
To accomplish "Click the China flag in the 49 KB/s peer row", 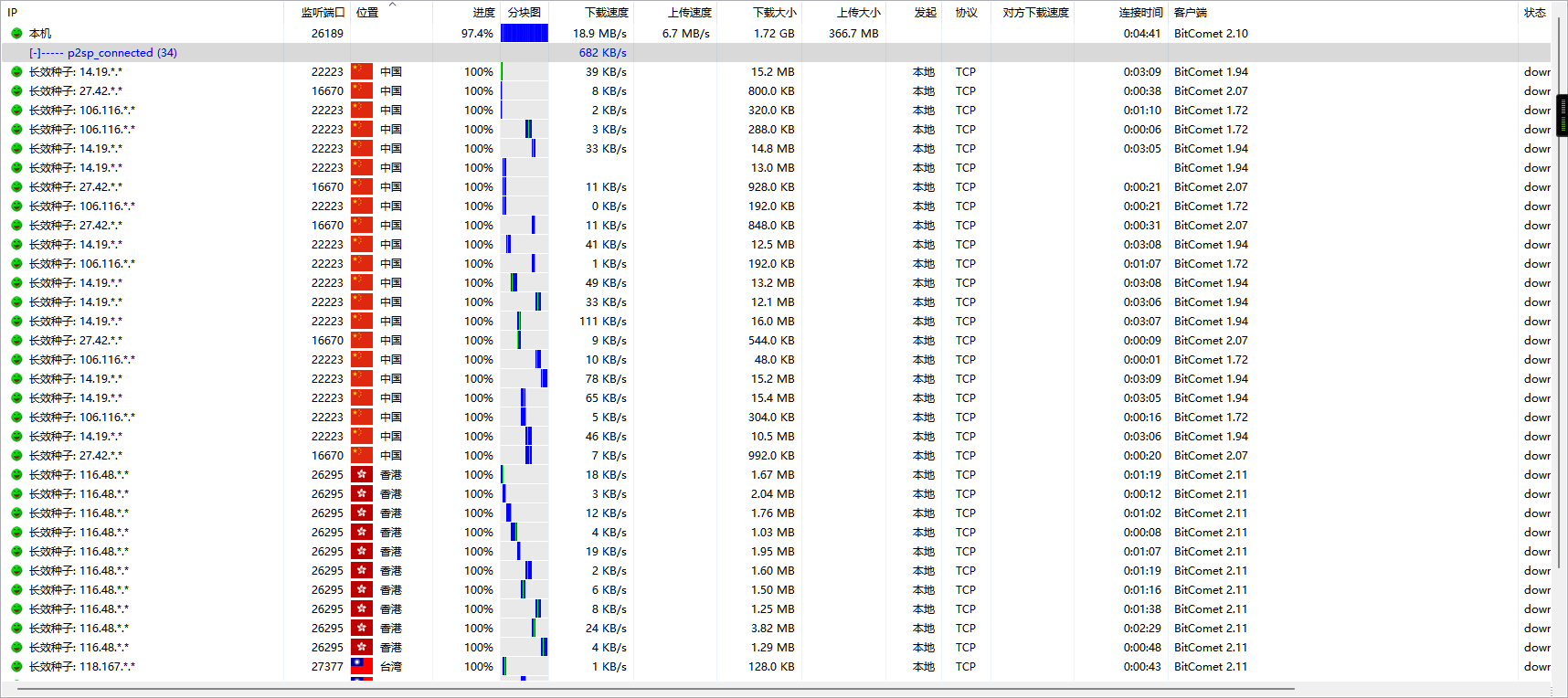I will [x=362, y=283].
